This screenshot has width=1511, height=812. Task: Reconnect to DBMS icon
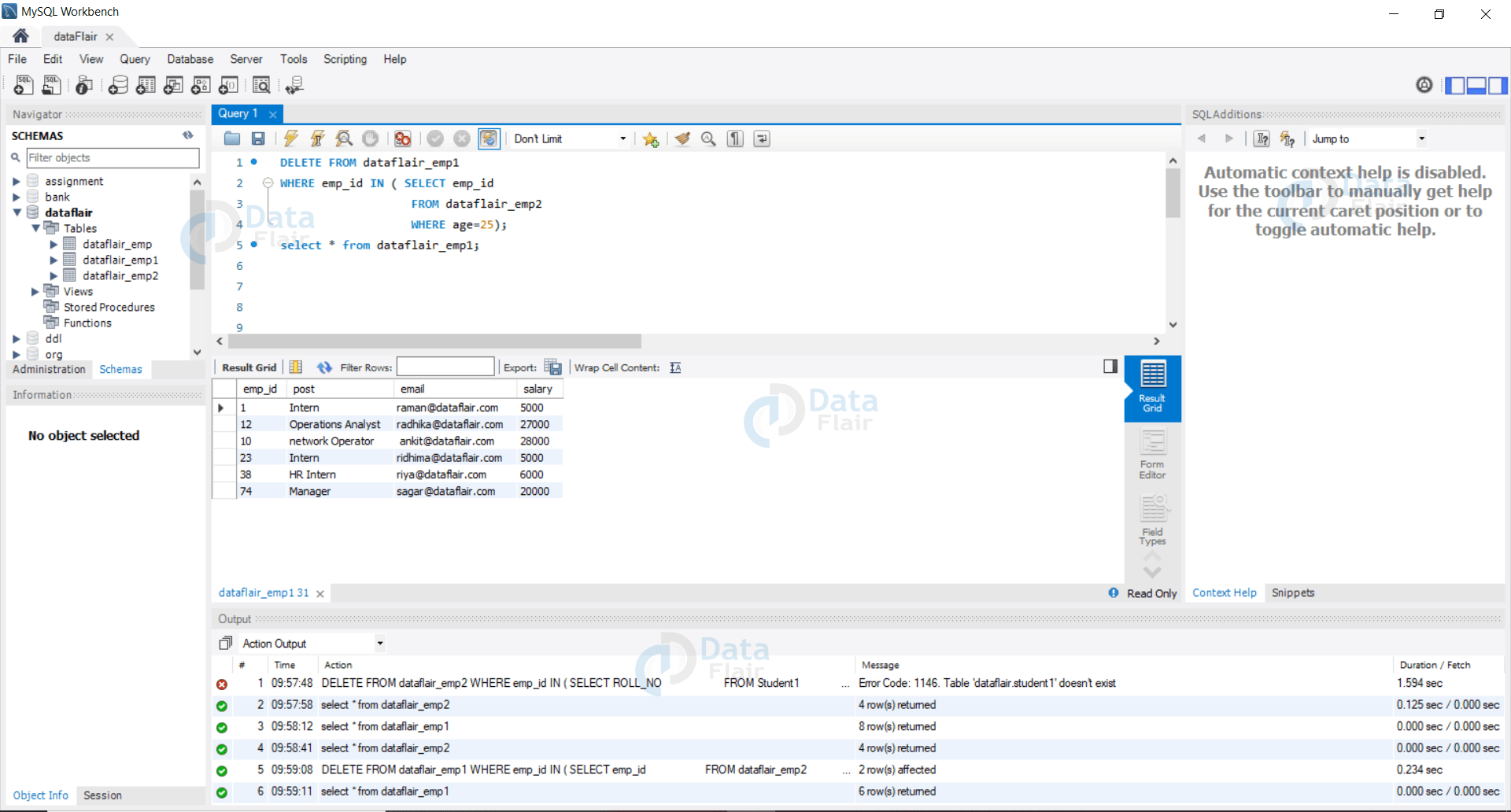coord(294,85)
